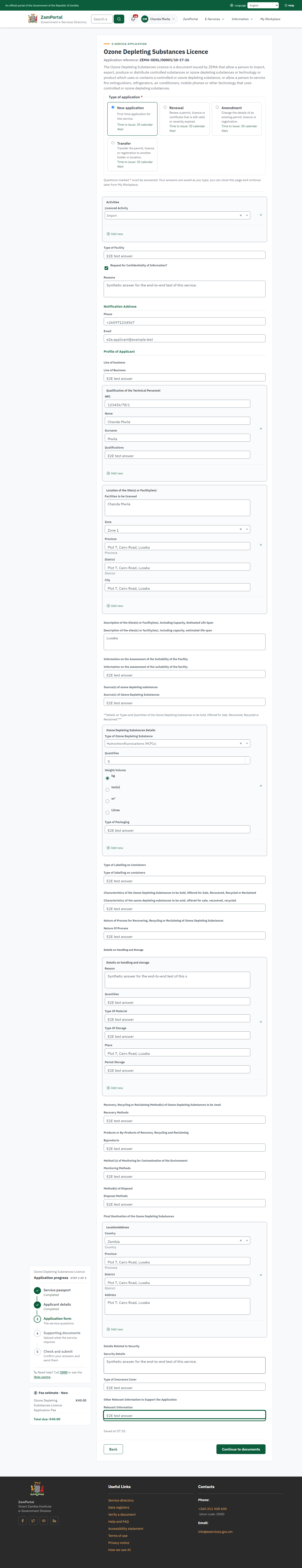302x1568 pixels.
Task: Clear the Hydrochlorofluorocarbons substance selection
Action: pyautogui.click(x=241, y=743)
